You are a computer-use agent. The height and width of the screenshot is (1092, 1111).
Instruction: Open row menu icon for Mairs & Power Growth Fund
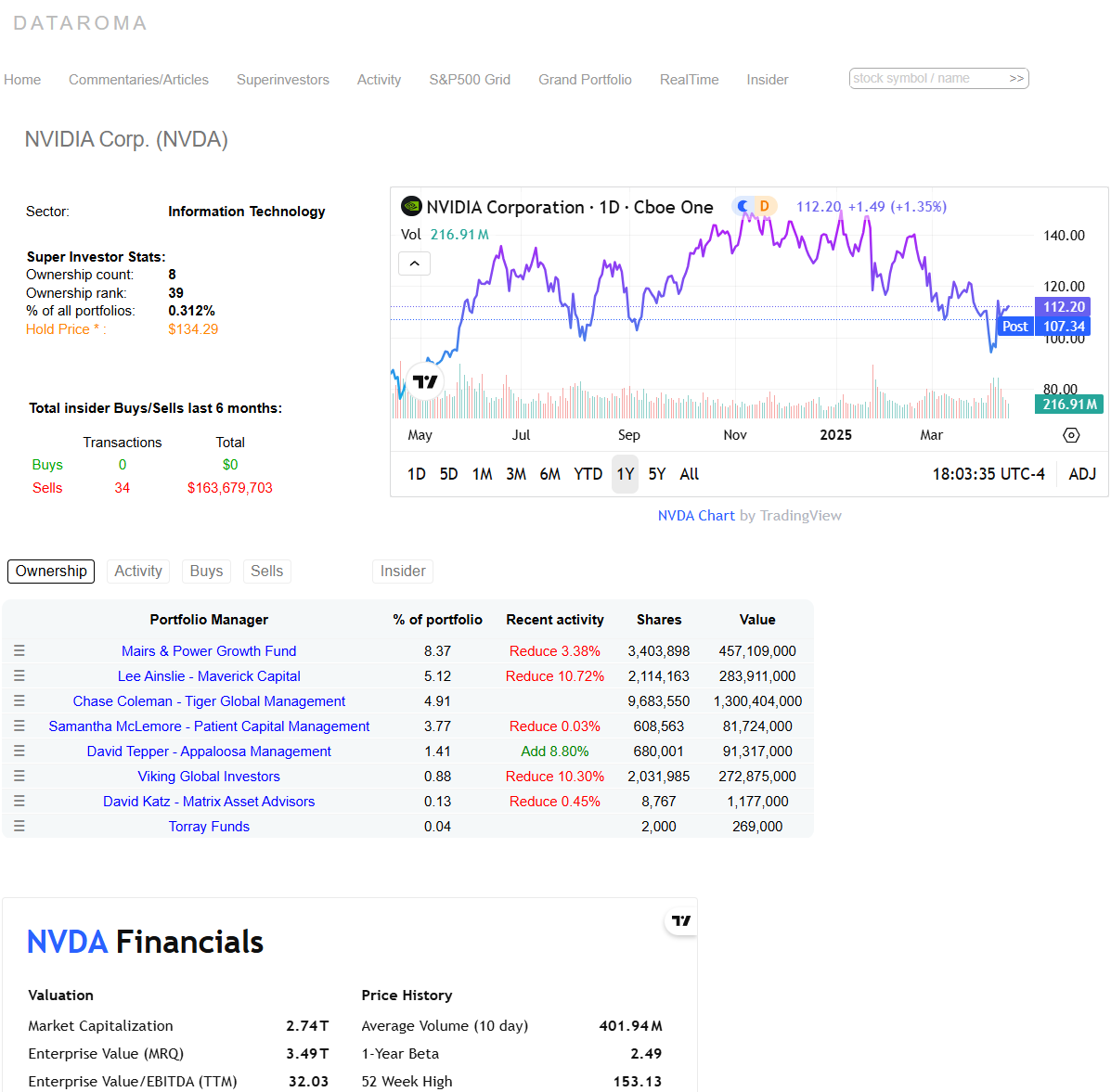tap(19, 650)
